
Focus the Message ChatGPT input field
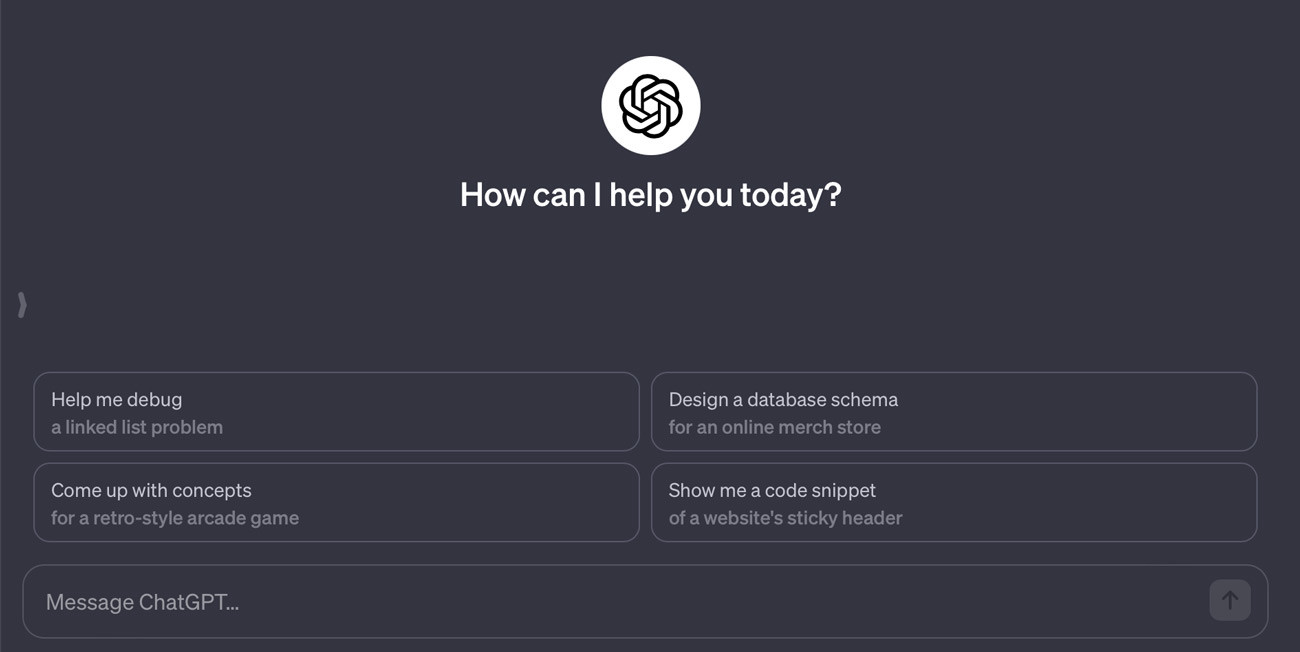[x=620, y=602]
